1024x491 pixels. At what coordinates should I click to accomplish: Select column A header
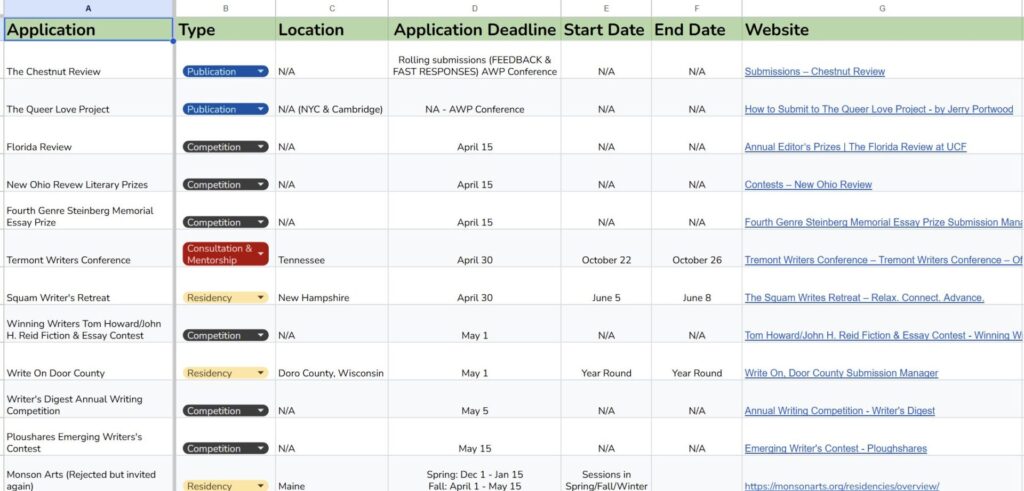pyautogui.click(x=88, y=8)
